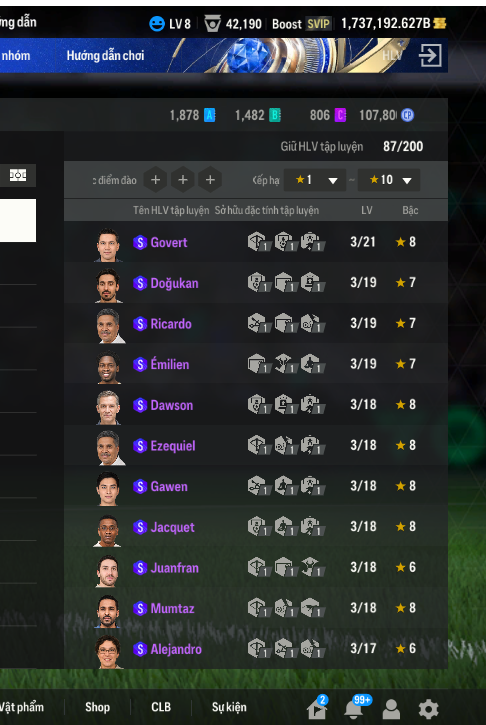Viewport: 486px width, 725px height.
Task: Expand the maximum star 10 dropdown
Action: (x=389, y=180)
